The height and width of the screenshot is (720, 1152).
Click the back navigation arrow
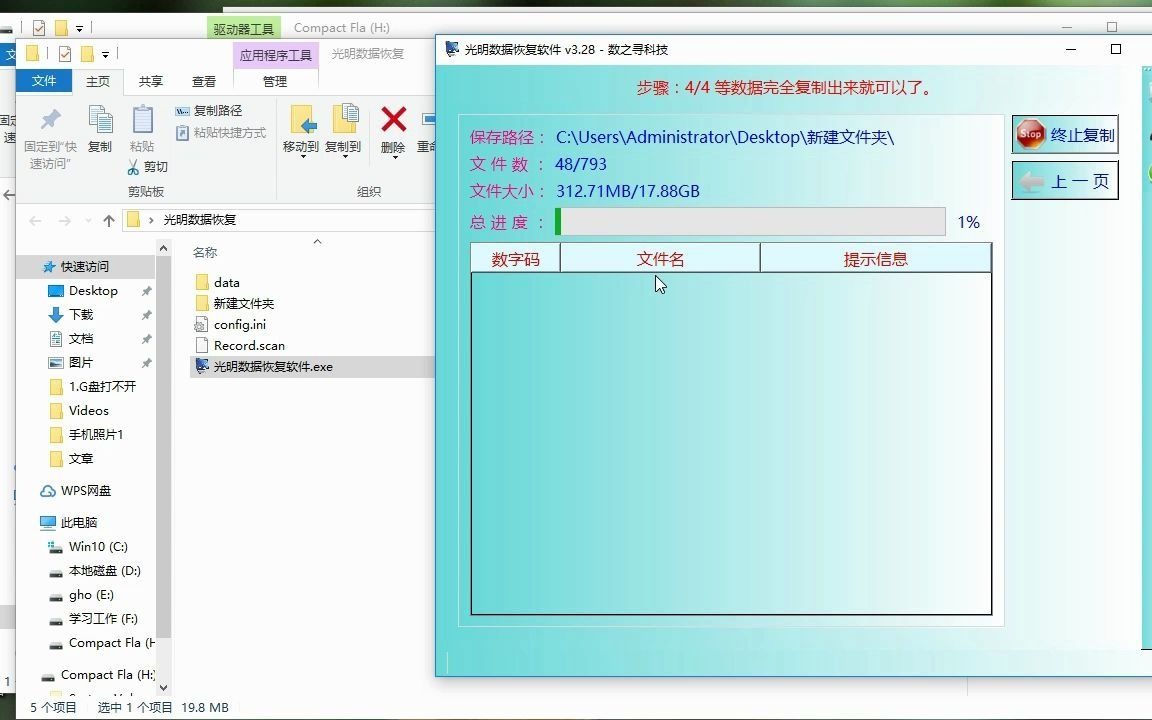[x=36, y=219]
